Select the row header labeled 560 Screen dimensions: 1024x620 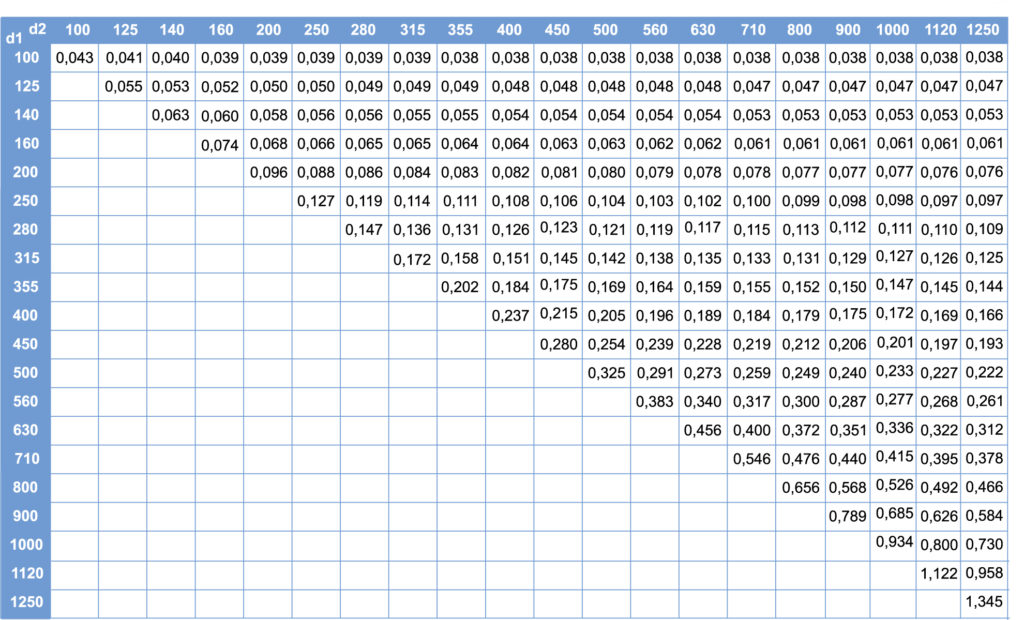[28, 401]
